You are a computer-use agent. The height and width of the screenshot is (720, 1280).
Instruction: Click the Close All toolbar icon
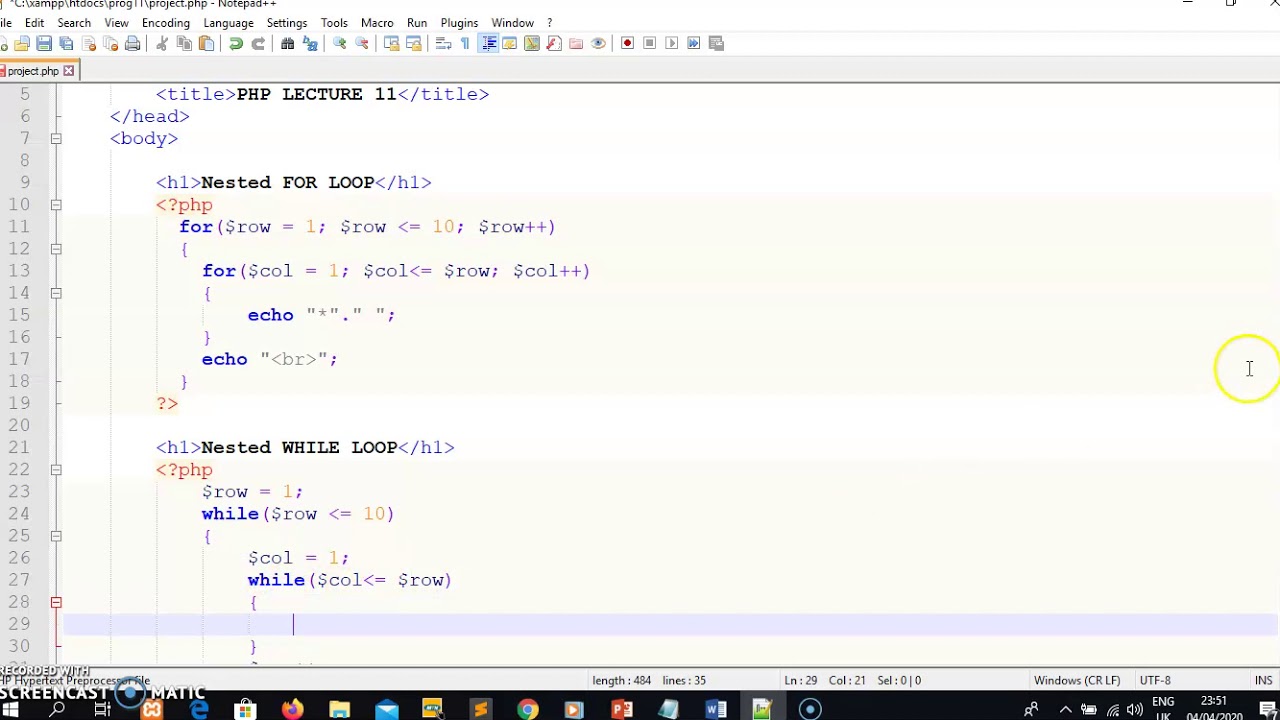point(110,43)
